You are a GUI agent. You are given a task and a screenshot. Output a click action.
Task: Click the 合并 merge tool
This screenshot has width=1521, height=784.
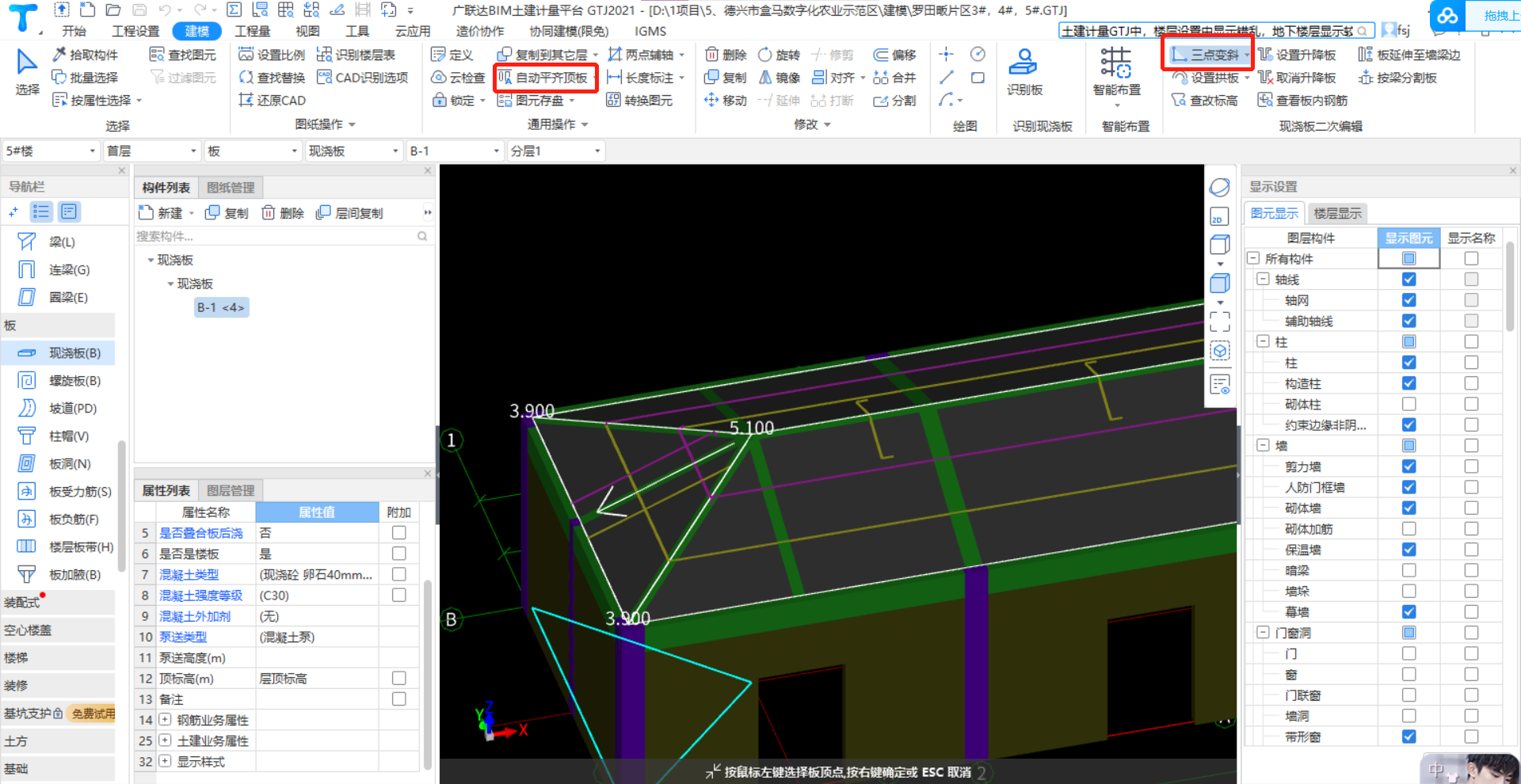pyautogui.click(x=894, y=78)
